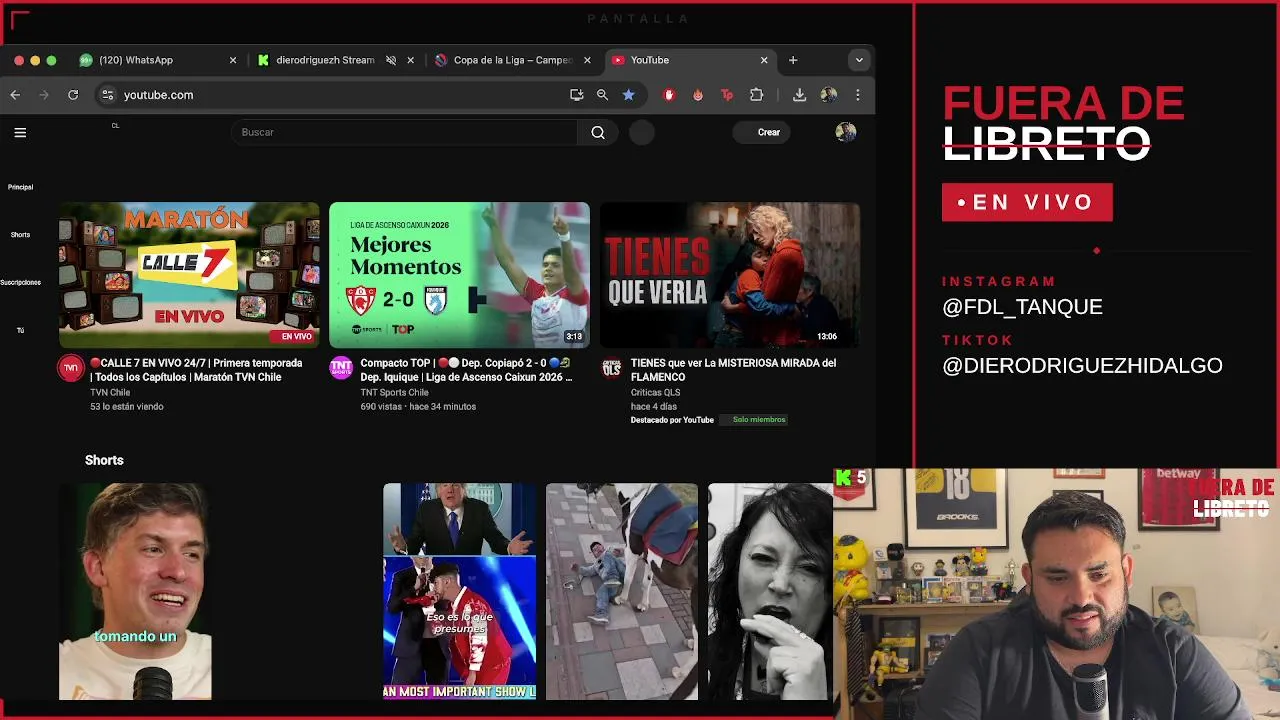Screen dimensions: 1280x720
Task: Click the Críticas QLS channel name
Action: click(655, 392)
